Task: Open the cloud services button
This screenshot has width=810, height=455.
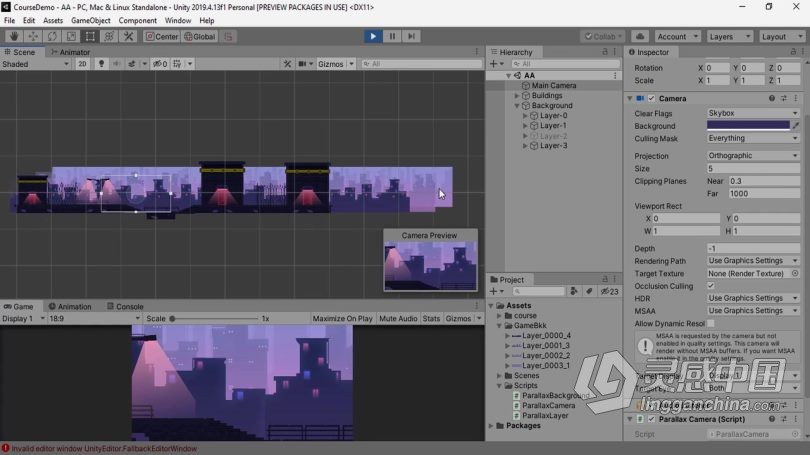Action: click(640, 37)
